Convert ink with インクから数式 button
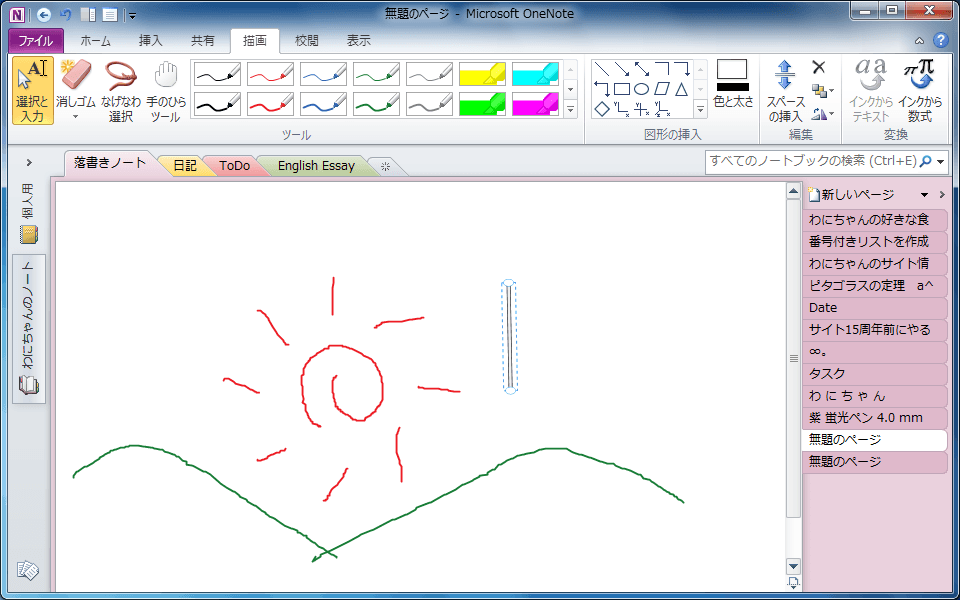The image size is (960, 600). (920, 91)
